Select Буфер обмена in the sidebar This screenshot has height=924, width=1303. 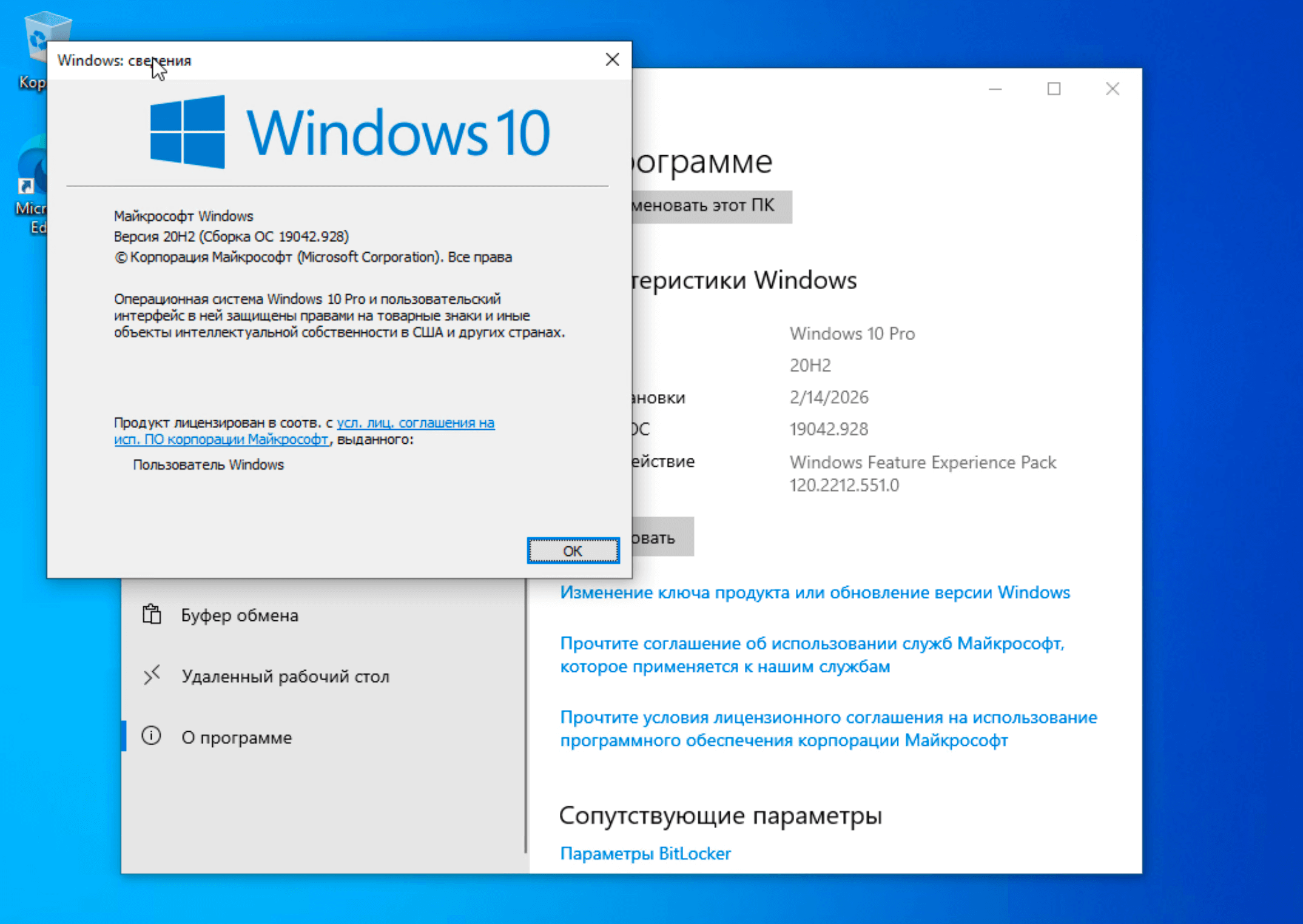240,615
